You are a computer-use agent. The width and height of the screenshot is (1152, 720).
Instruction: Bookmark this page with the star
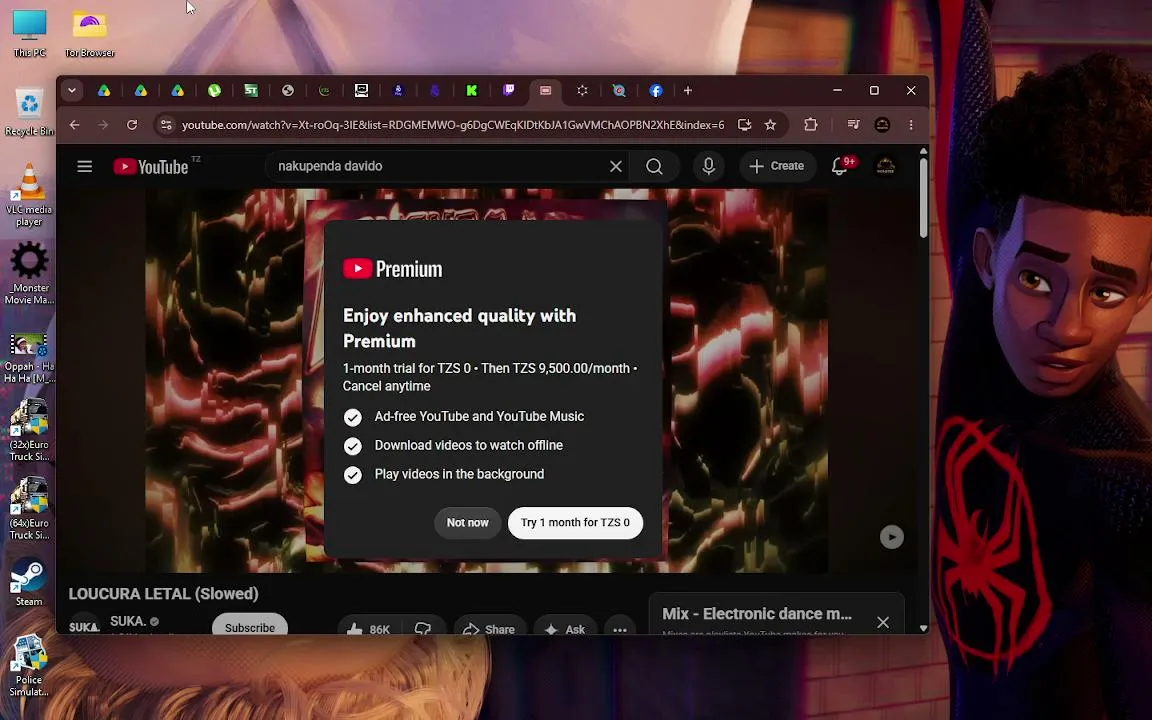pos(770,125)
